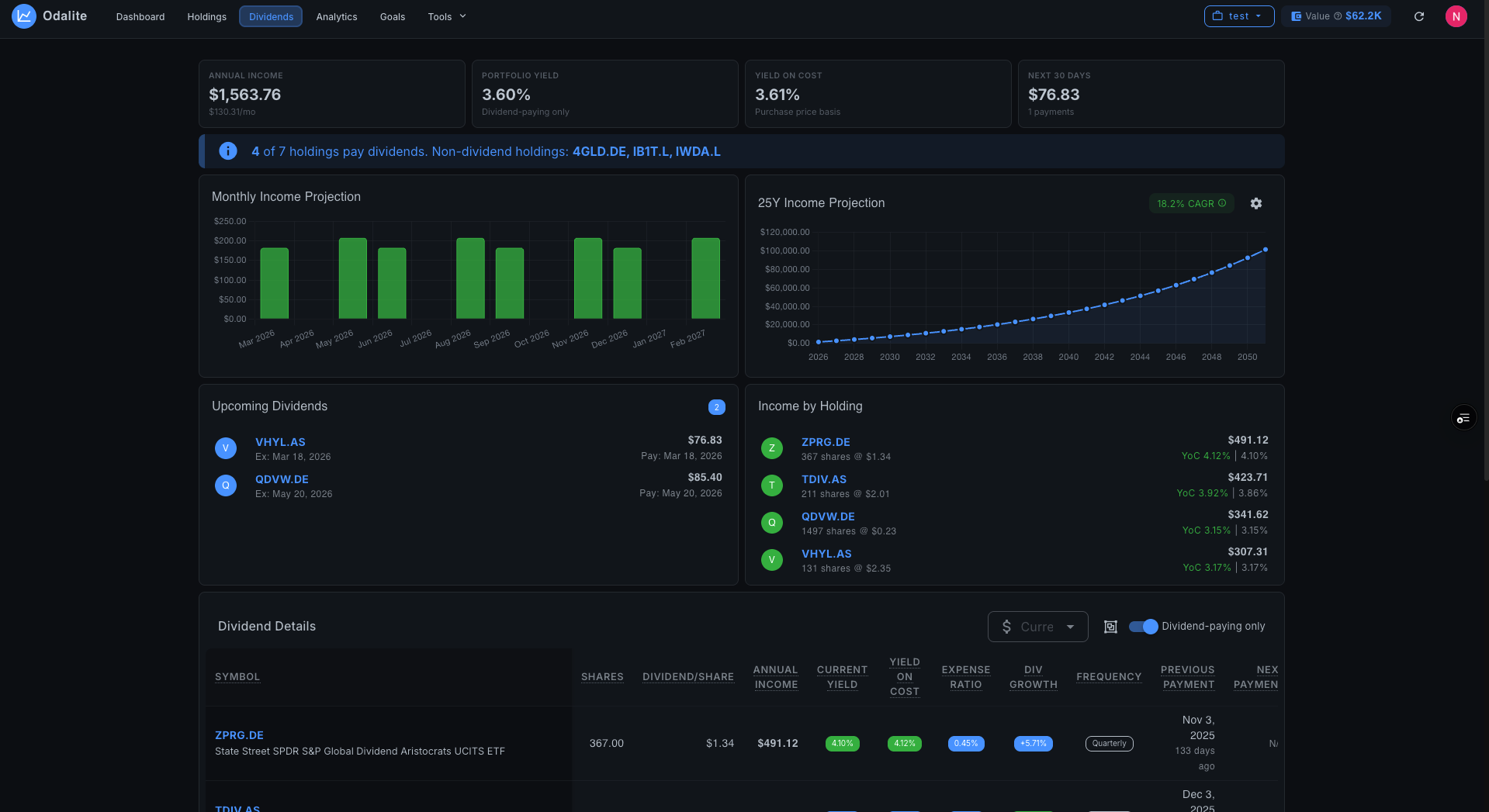Open the Goals tab

[x=393, y=16]
